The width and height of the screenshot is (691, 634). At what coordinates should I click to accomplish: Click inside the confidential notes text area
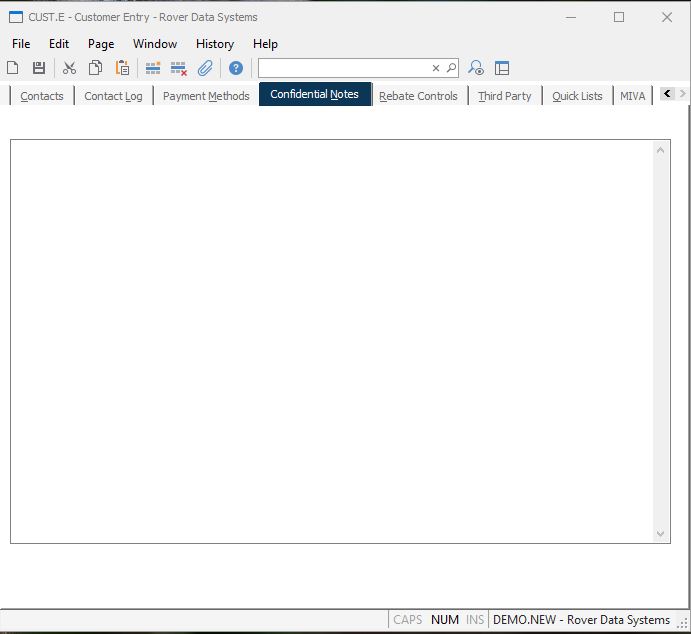[330, 340]
